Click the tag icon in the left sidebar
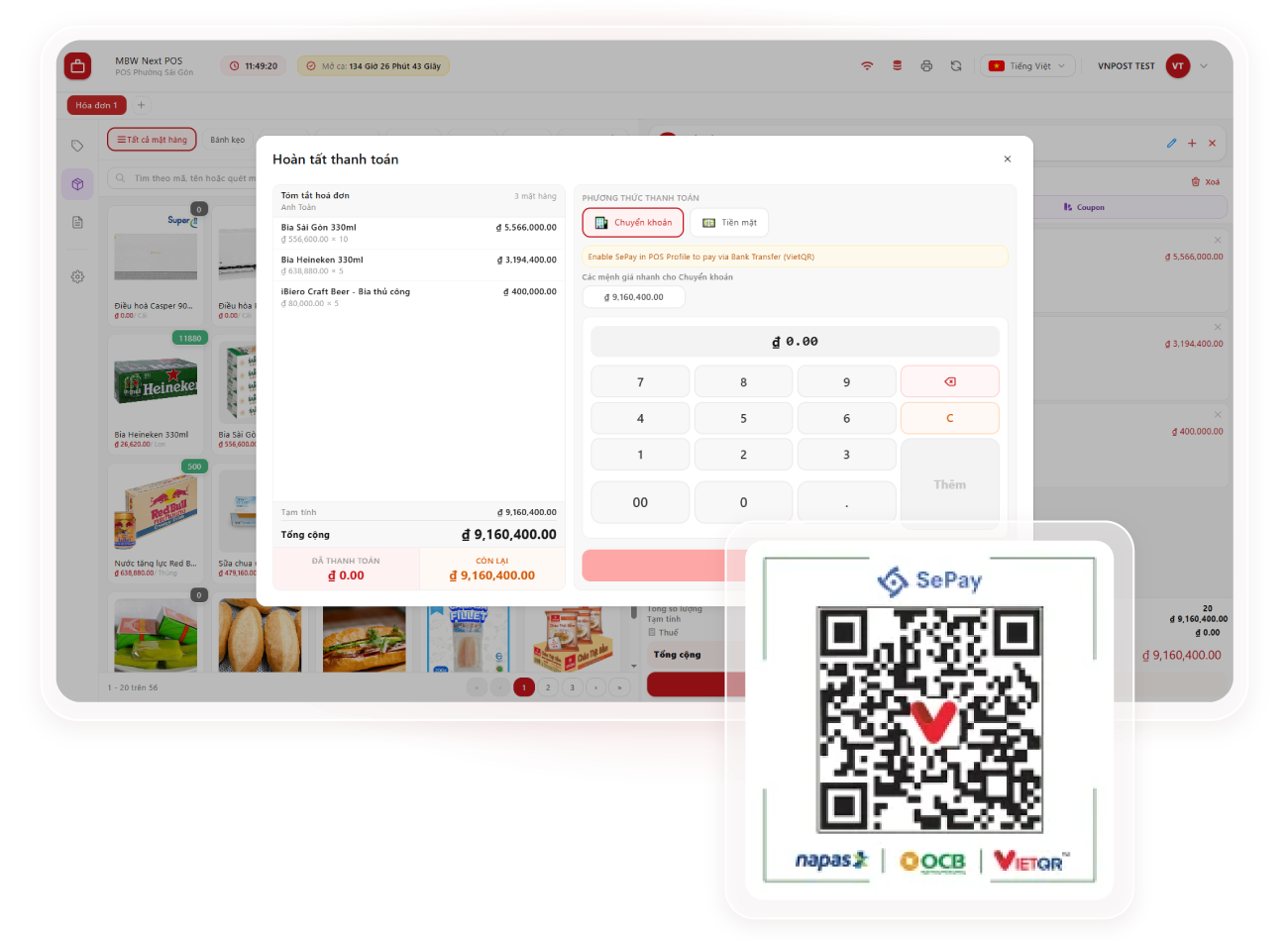This screenshot has height=941, width=1288. pyautogui.click(x=77, y=146)
